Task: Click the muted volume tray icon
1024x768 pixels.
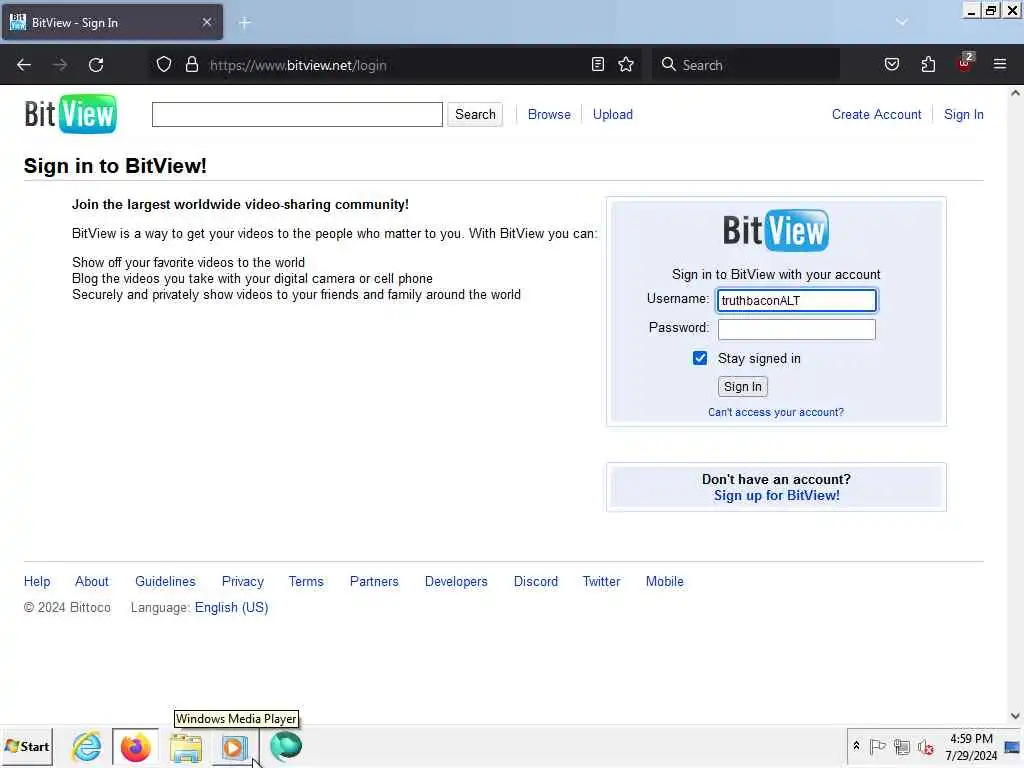Action: (925, 746)
